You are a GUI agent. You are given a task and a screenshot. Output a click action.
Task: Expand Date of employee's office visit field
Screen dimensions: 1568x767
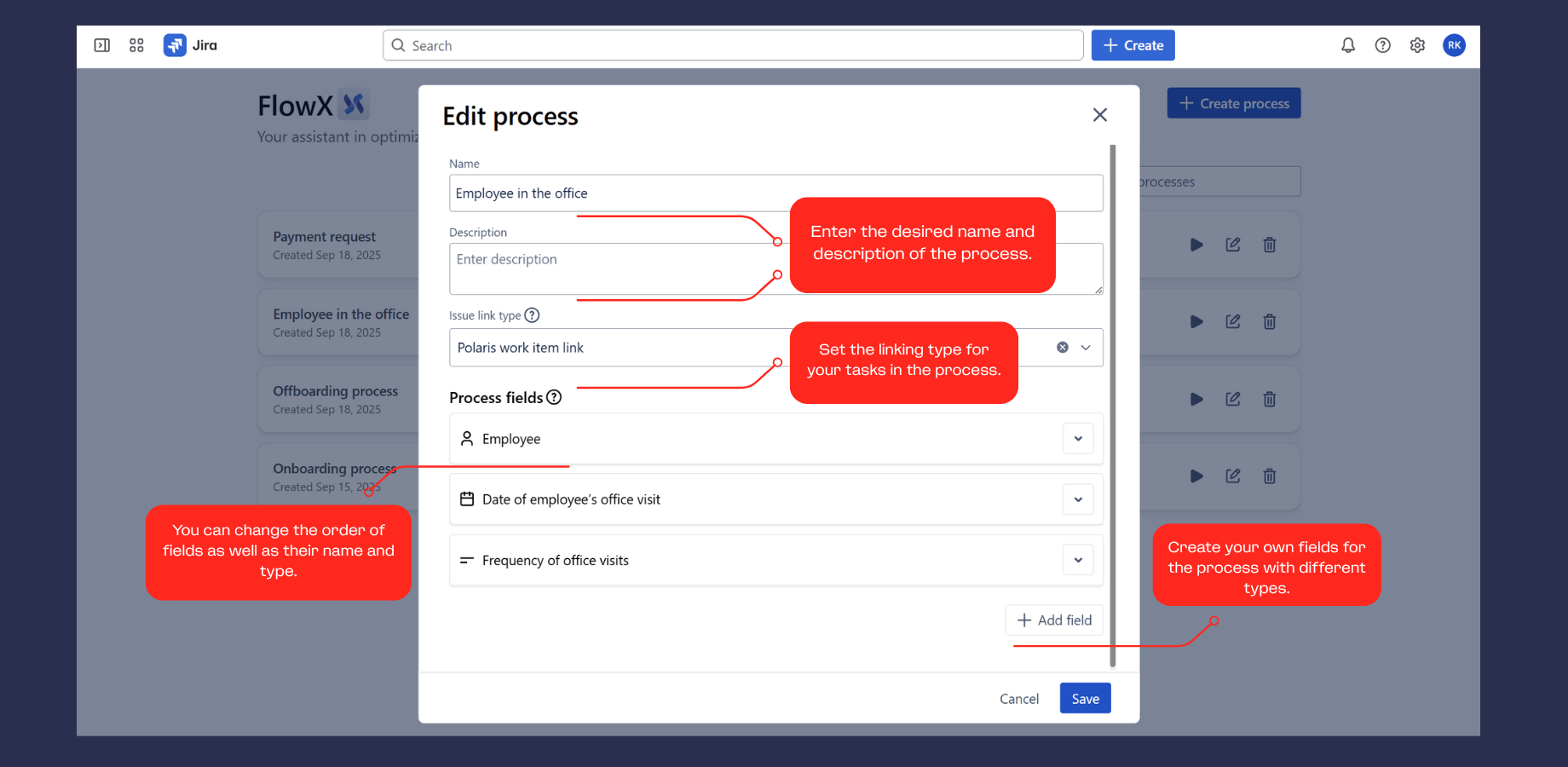click(1078, 499)
